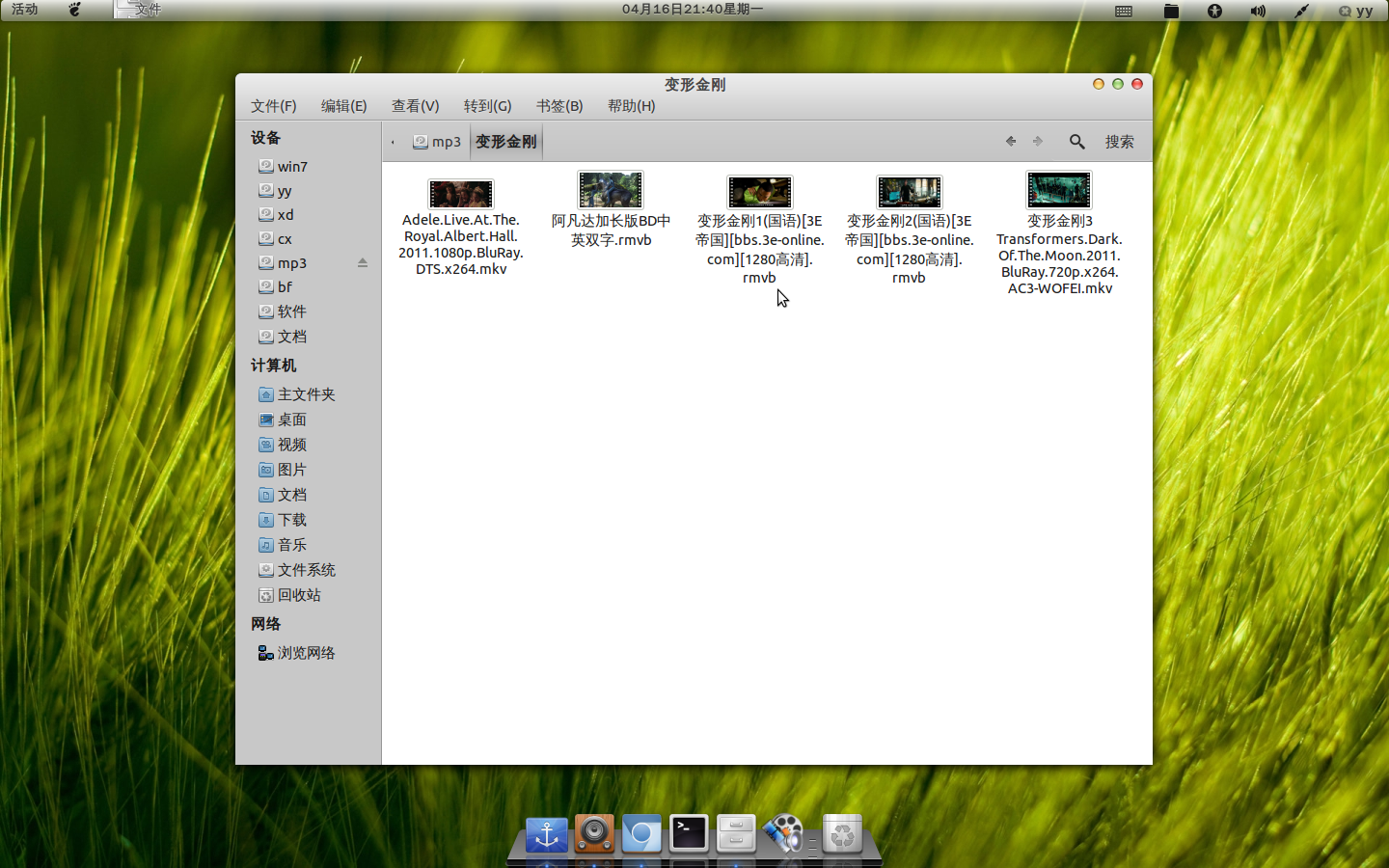This screenshot has height=868, width=1389.
Task: Click 浏览网络 to browse network
Action: click(x=297, y=653)
